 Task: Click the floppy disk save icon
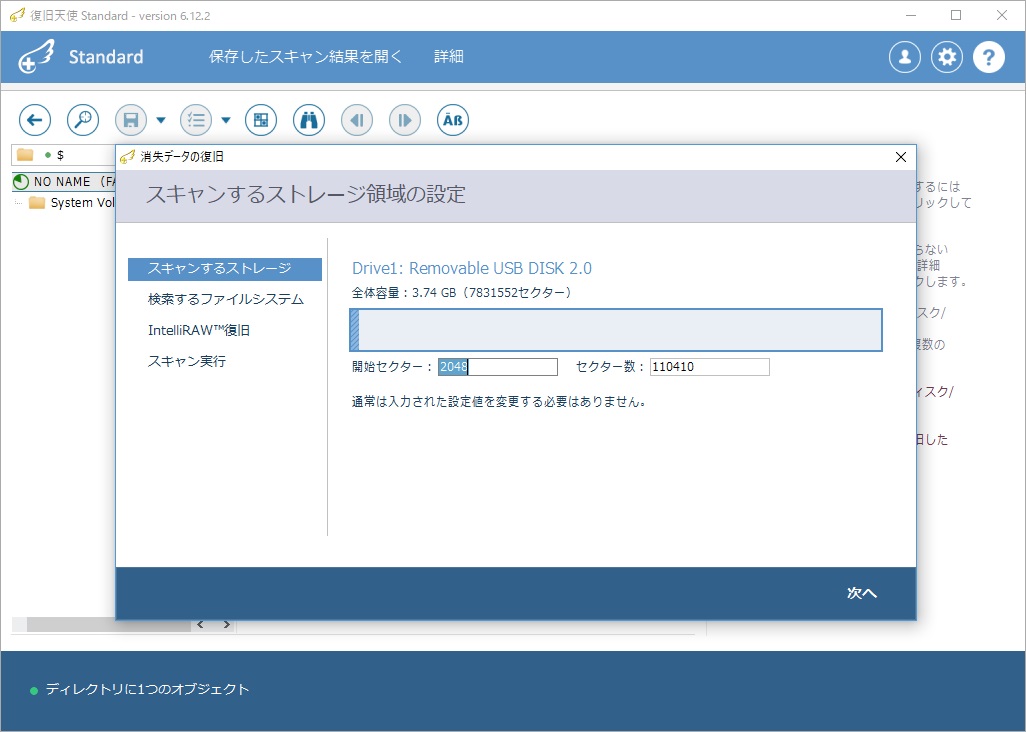coord(131,120)
